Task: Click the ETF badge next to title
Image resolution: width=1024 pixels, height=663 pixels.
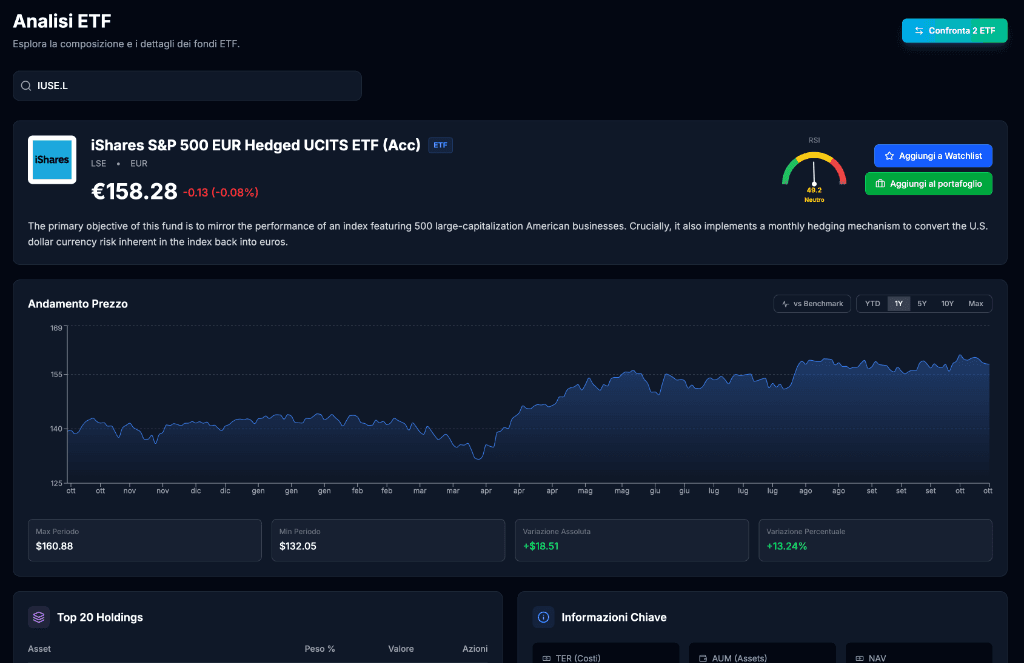Action: point(440,145)
